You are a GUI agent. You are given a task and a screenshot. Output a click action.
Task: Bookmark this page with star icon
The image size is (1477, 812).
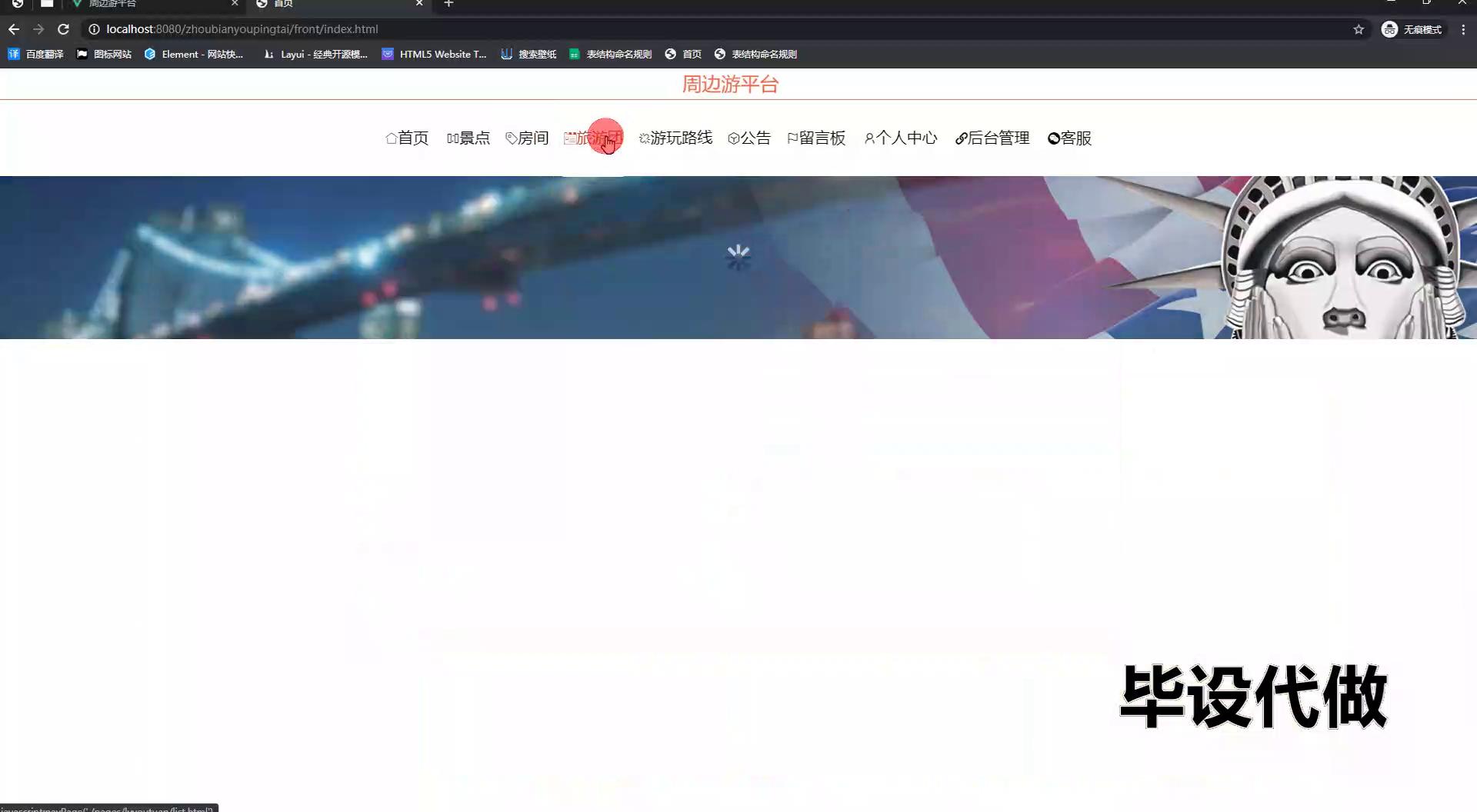(1359, 29)
